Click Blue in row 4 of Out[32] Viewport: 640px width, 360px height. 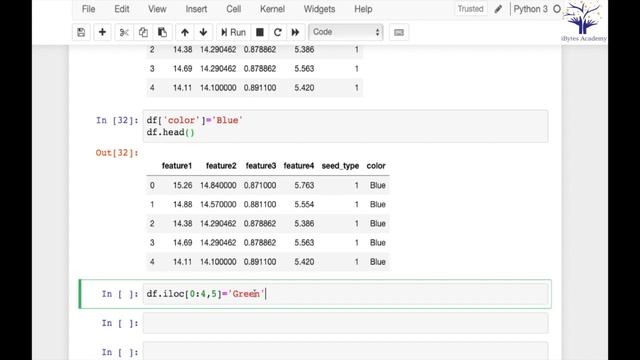click(378, 262)
